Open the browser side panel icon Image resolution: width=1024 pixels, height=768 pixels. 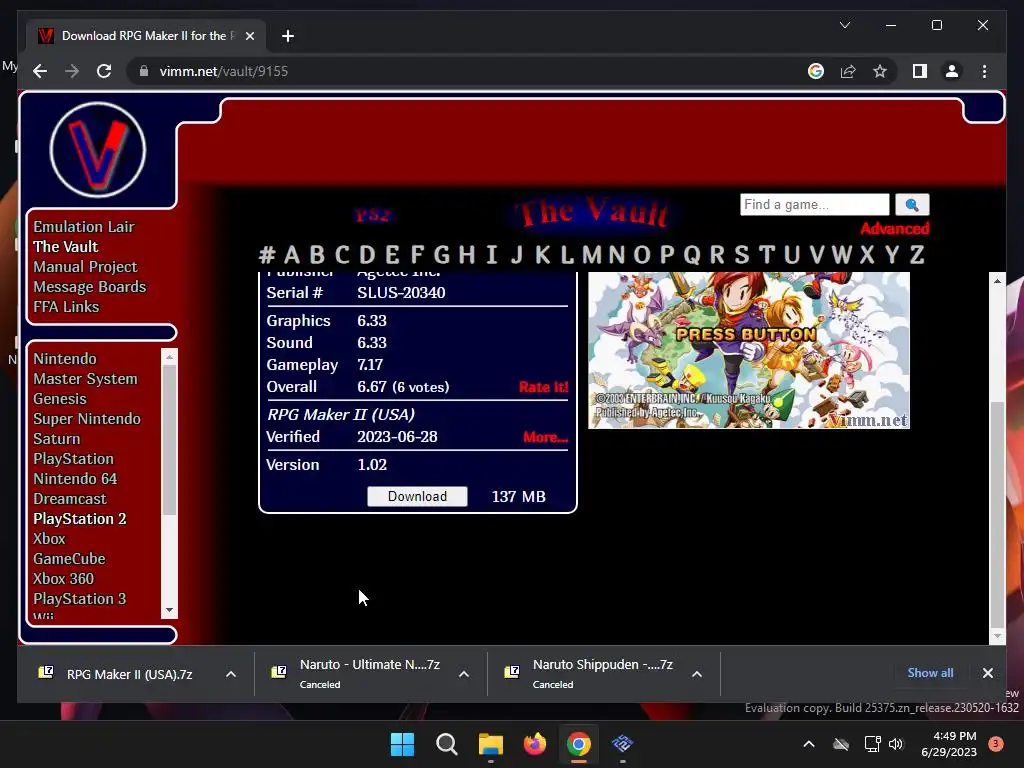920,71
